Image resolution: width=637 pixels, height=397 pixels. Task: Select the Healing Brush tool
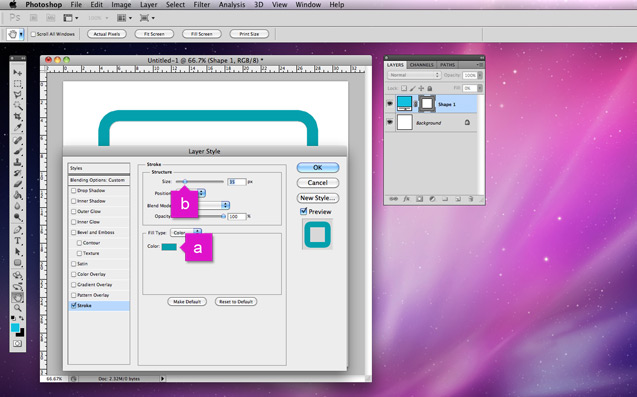(17, 140)
